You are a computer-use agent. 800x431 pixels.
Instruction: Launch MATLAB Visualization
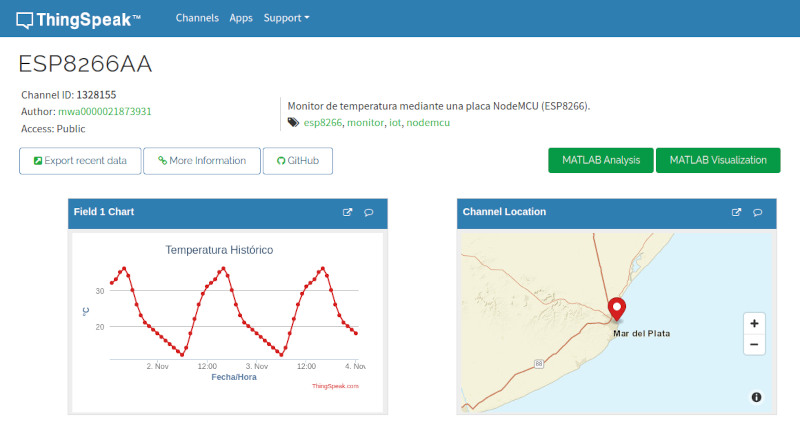(x=718, y=160)
